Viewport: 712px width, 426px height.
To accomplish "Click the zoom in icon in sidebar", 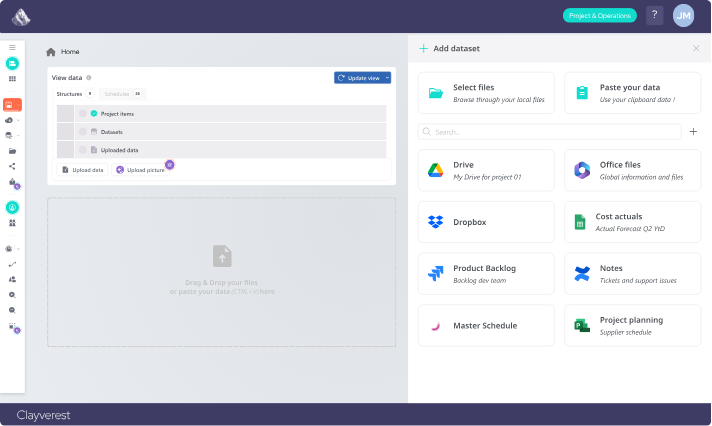I will point(12,295).
